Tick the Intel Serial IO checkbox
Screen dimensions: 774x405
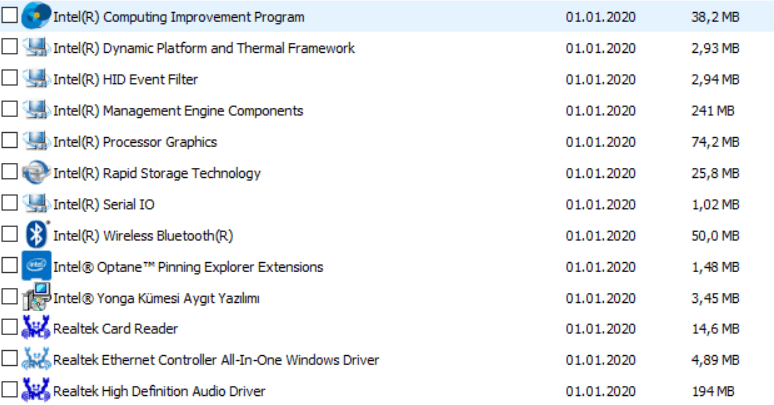point(9,202)
